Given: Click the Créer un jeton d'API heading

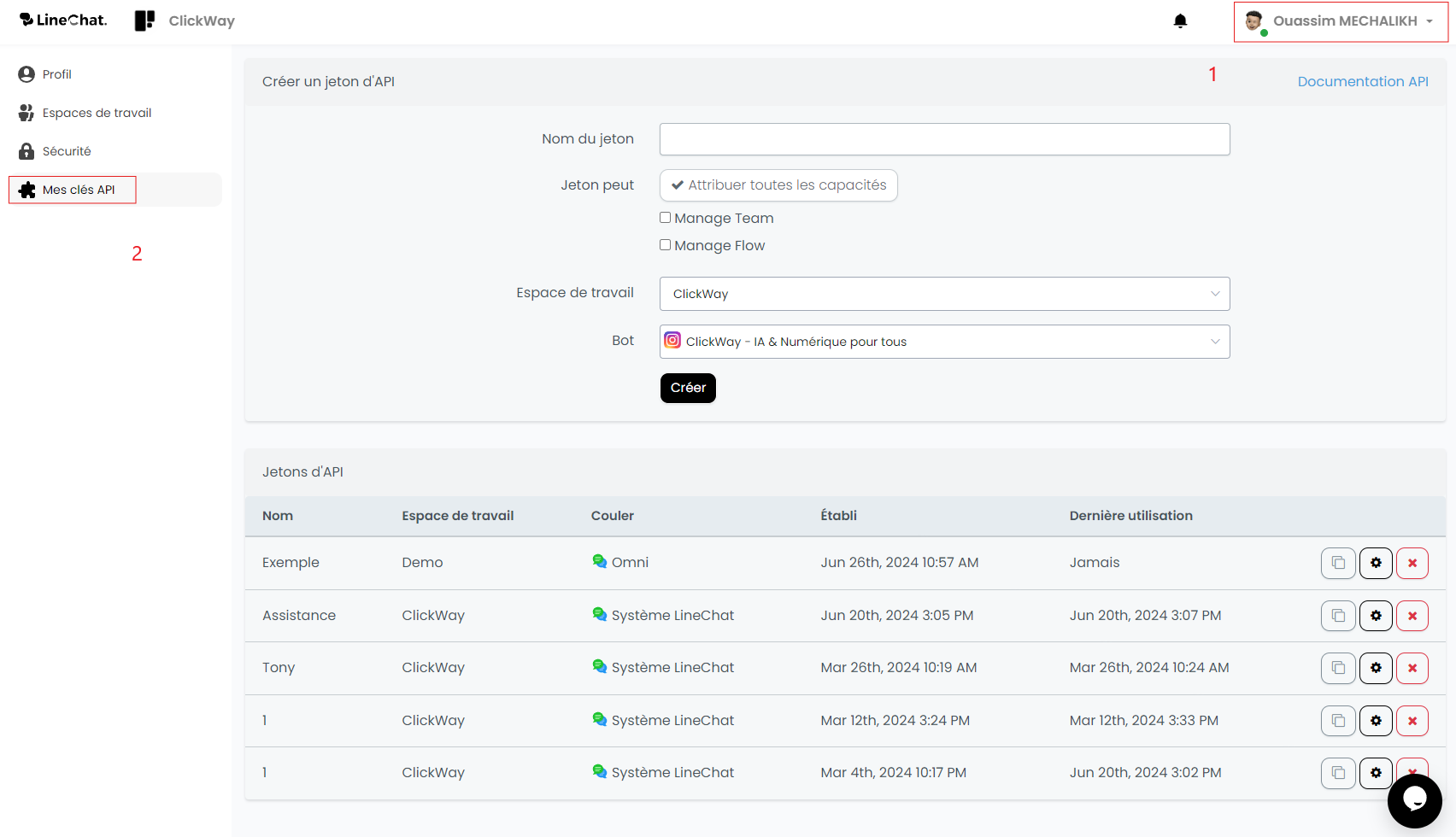Looking at the screenshot, I should click(x=328, y=82).
